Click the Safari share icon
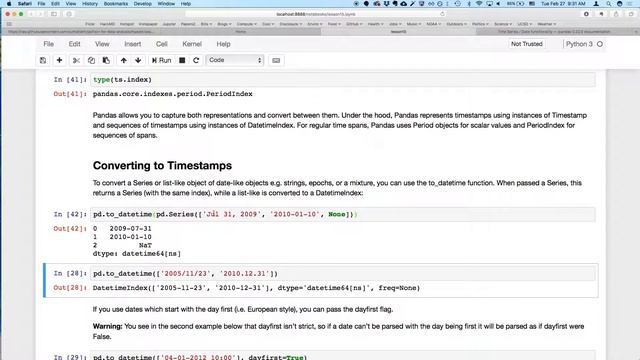The image size is (640, 360). point(616,14)
